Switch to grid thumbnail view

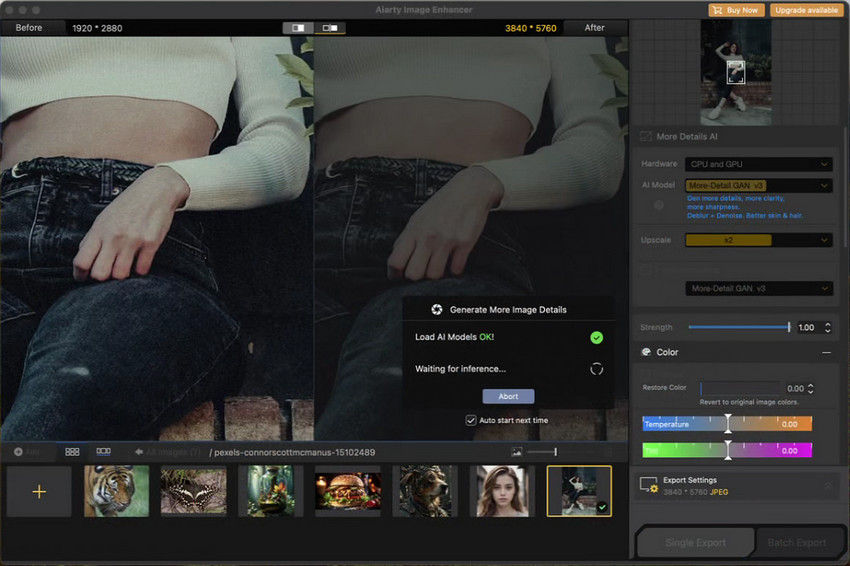click(x=72, y=452)
